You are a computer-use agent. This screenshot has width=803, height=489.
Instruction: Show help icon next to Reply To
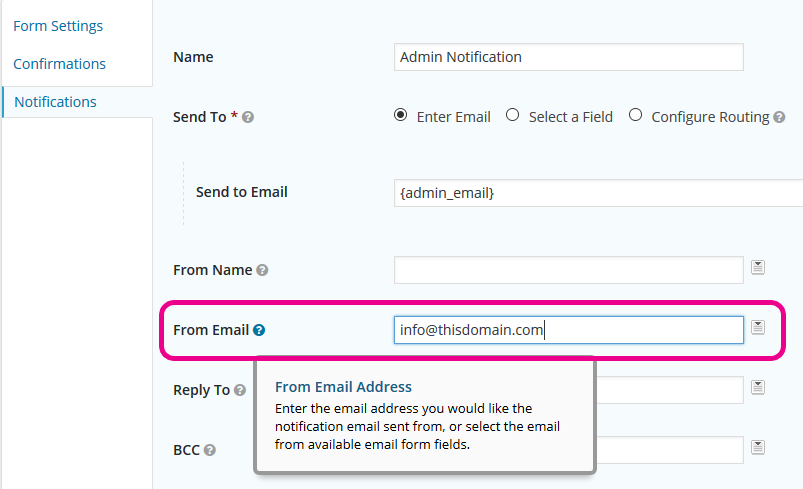pyautogui.click(x=240, y=390)
